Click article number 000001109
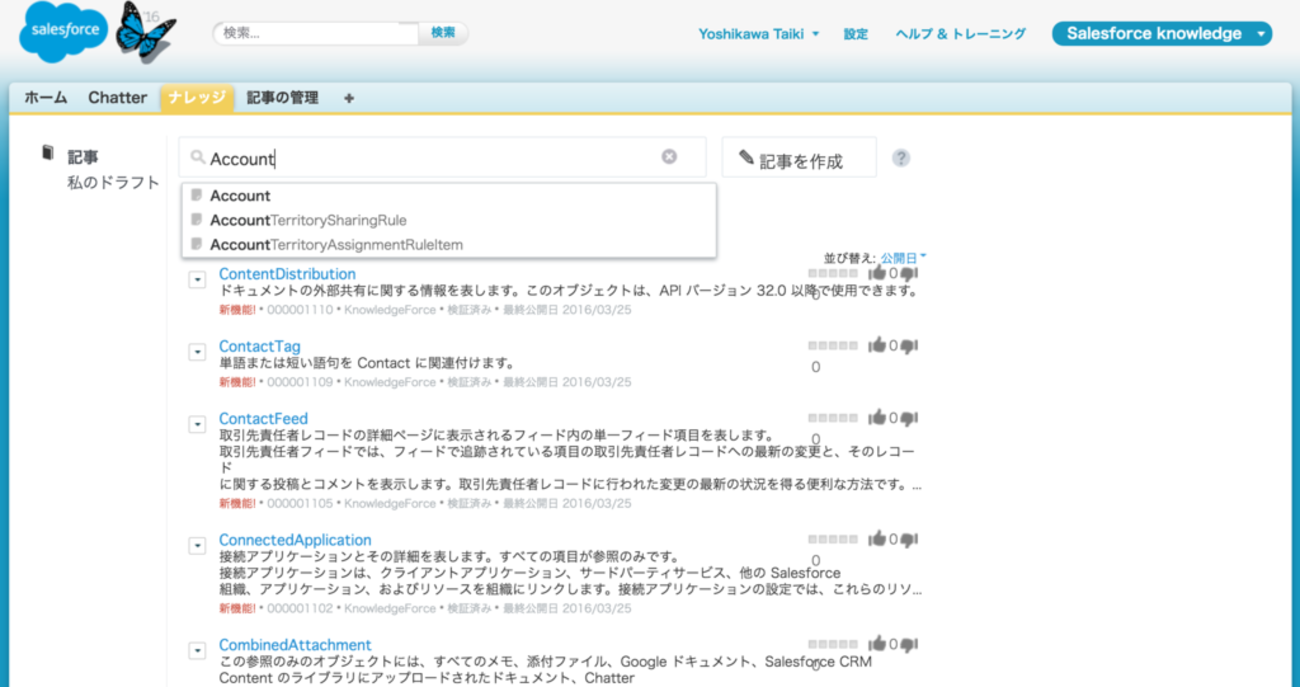The height and width of the screenshot is (687, 1300). tap(300, 382)
